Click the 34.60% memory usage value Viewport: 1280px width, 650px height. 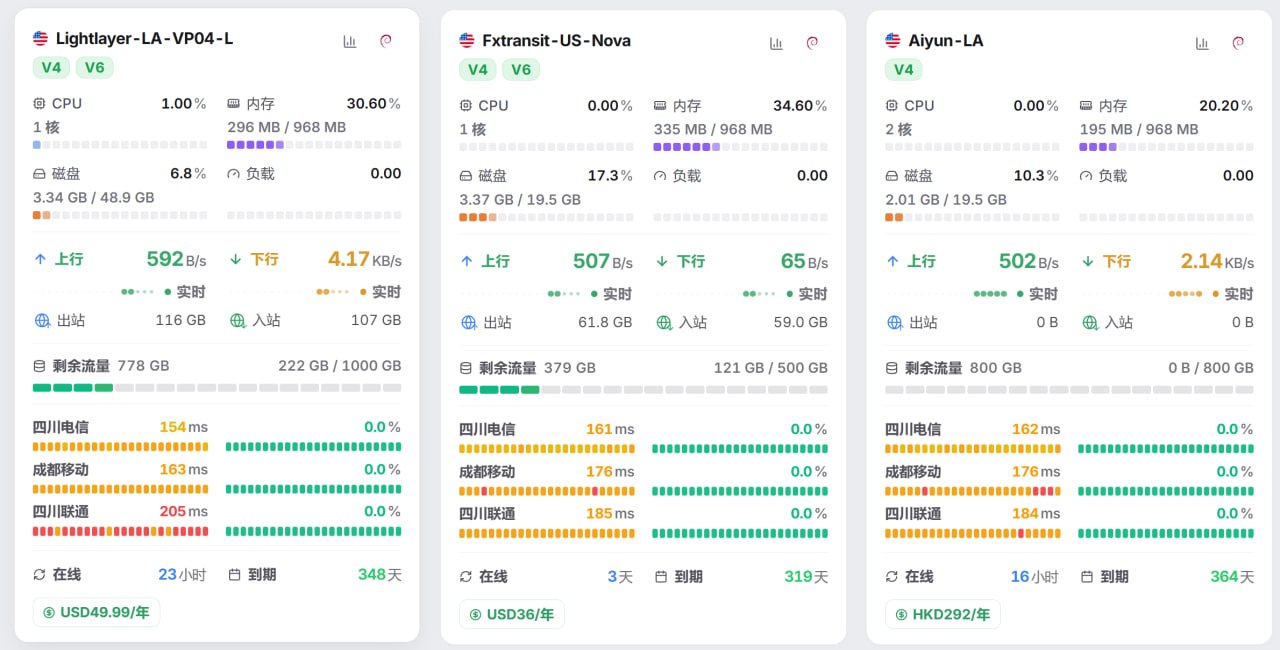(x=800, y=105)
